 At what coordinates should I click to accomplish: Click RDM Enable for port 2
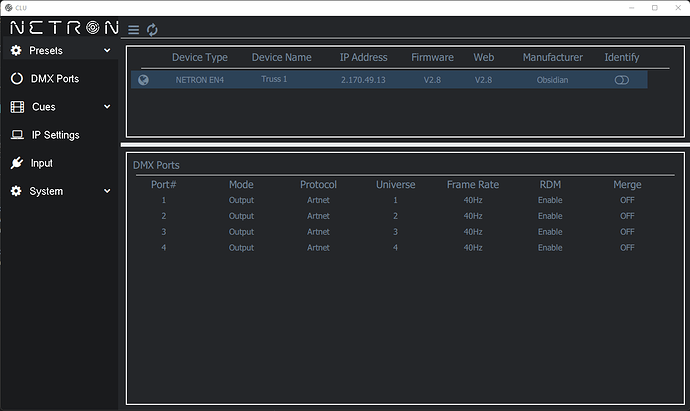(x=550, y=216)
